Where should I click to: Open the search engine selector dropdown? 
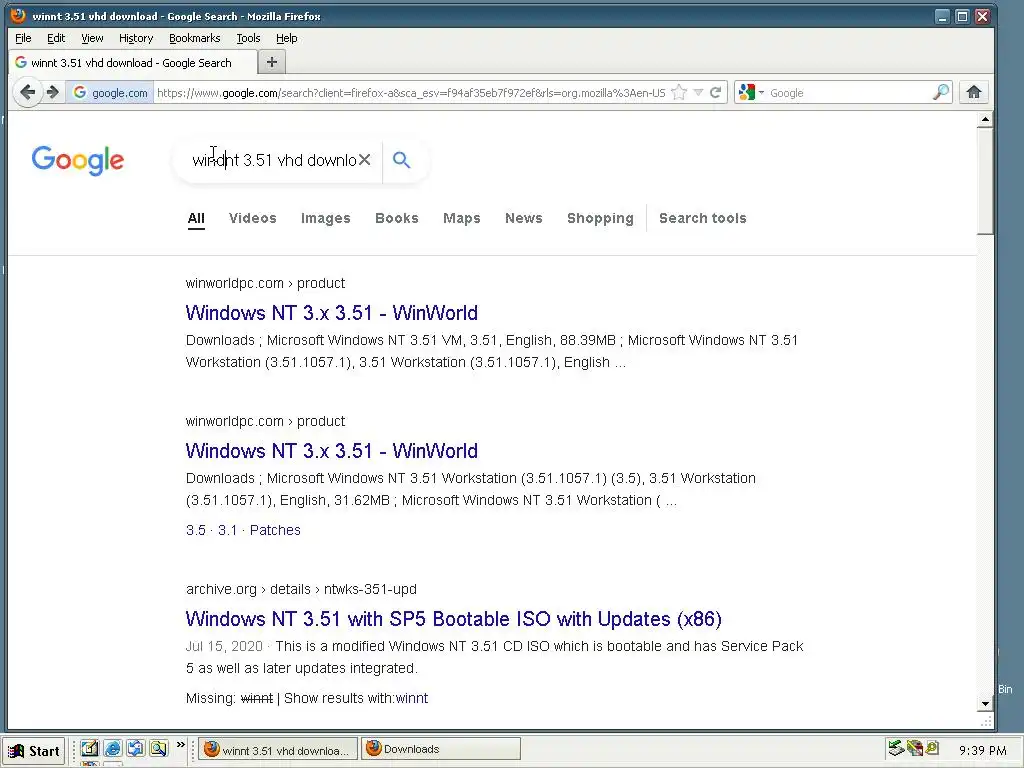pos(751,93)
